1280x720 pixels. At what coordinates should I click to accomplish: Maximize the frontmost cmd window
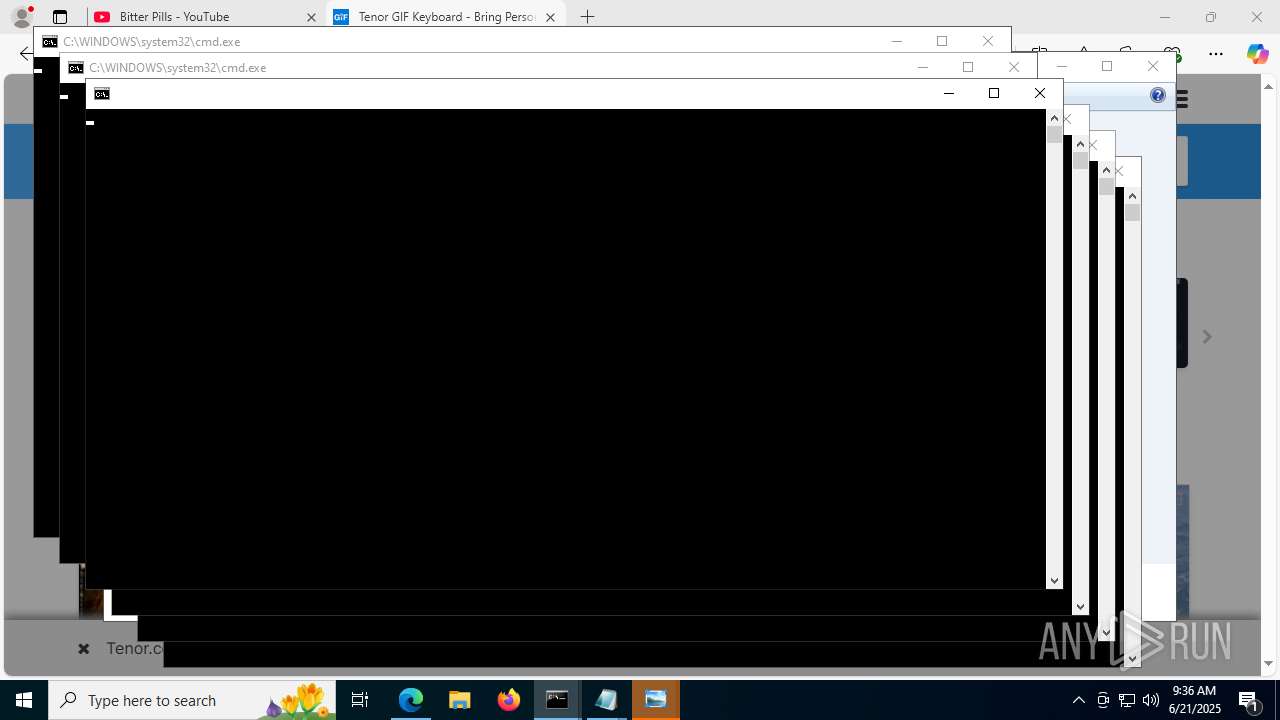(x=994, y=93)
